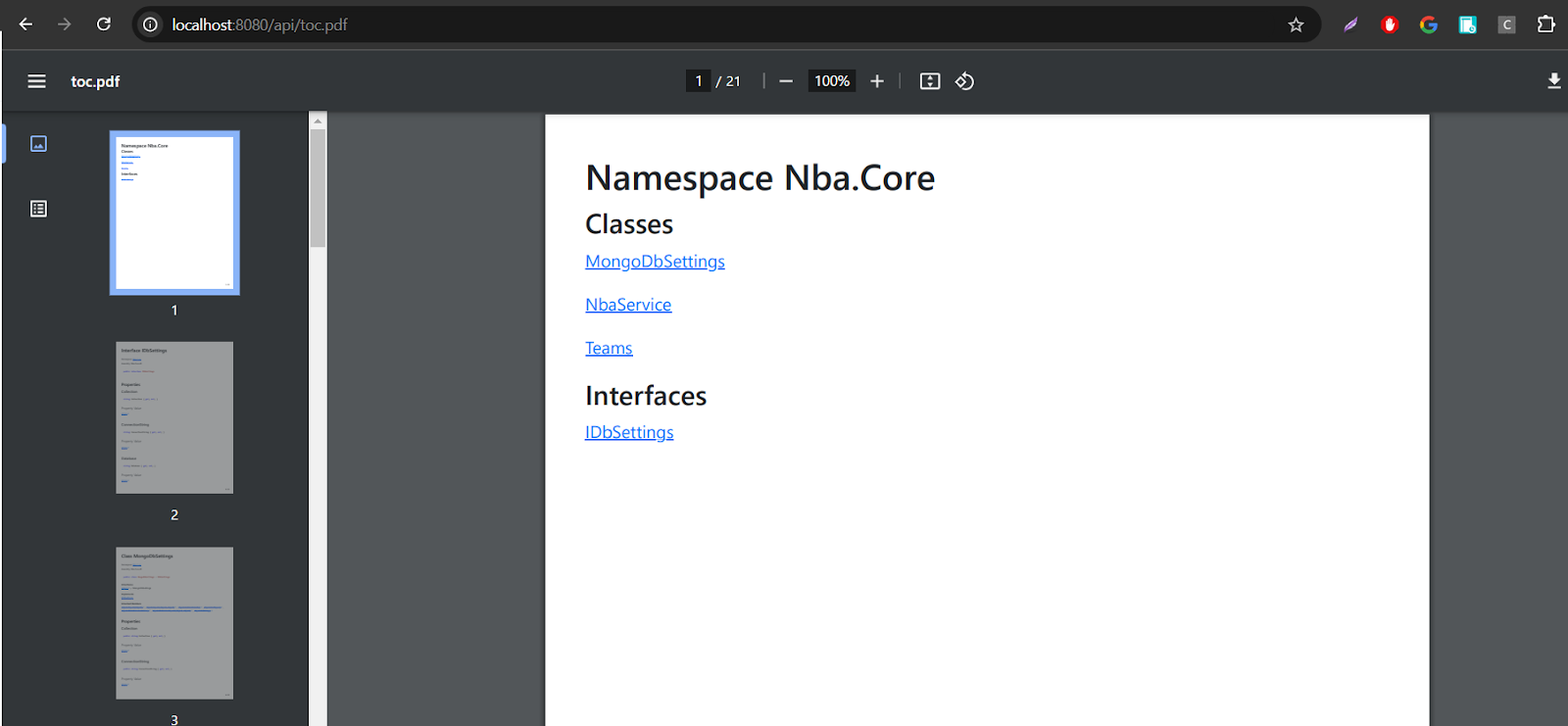Image resolution: width=1568 pixels, height=726 pixels.
Task: Rotate the PDF counterclockwise
Action: tap(964, 81)
